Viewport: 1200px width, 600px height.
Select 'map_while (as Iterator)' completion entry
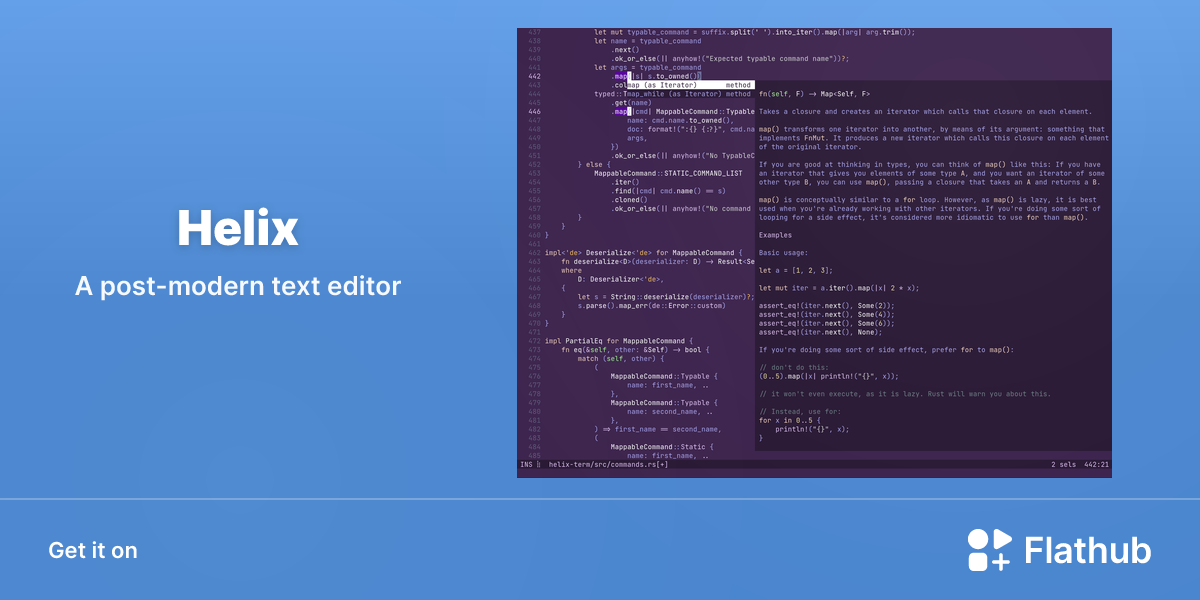689,94
